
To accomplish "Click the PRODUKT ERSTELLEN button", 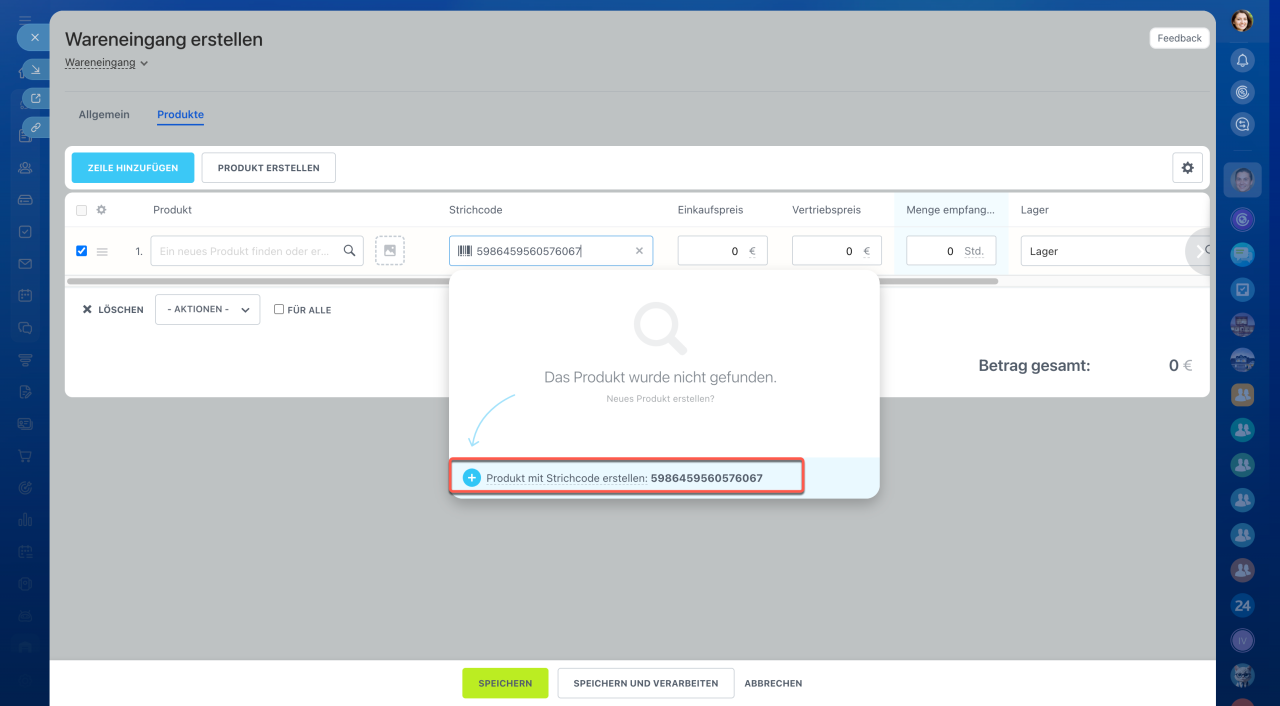I will tap(268, 168).
